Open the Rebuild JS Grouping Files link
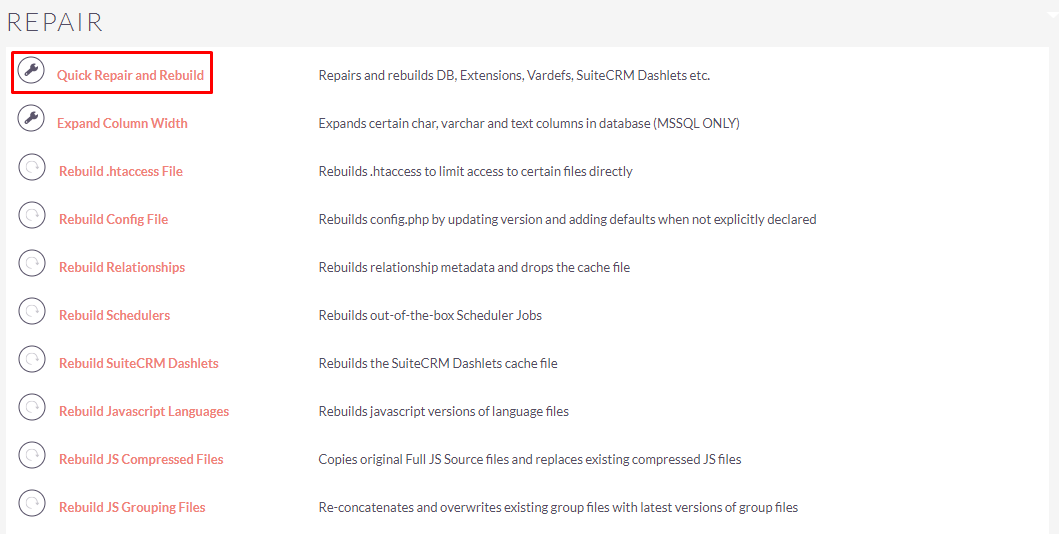This screenshot has height=534, width=1059. point(132,506)
